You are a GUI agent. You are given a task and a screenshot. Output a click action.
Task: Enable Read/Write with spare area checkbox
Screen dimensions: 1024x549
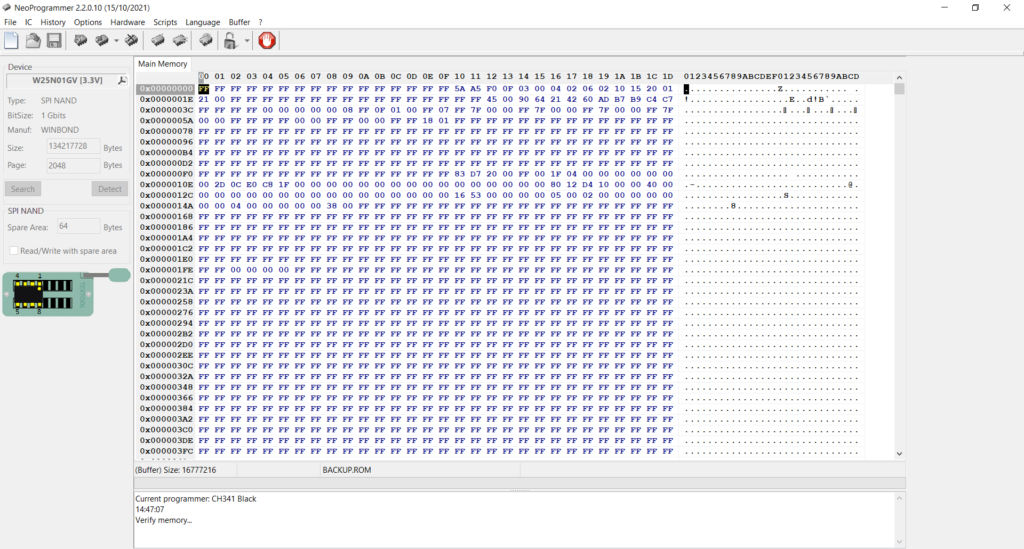(x=14, y=250)
